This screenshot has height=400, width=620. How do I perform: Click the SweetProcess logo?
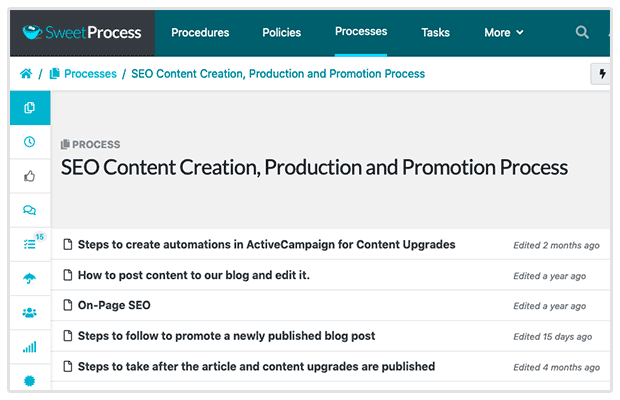pyautogui.click(x=82, y=32)
